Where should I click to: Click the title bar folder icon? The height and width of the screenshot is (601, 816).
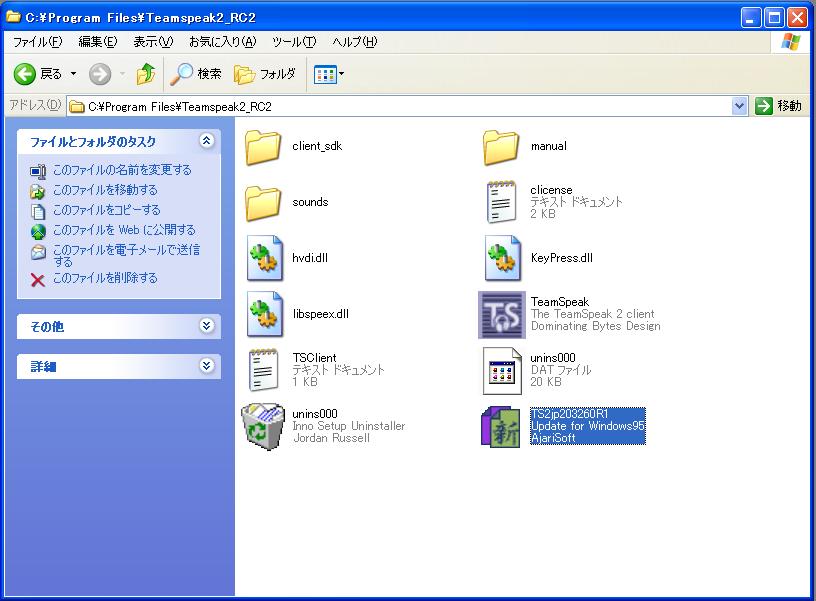pyautogui.click(x=13, y=17)
